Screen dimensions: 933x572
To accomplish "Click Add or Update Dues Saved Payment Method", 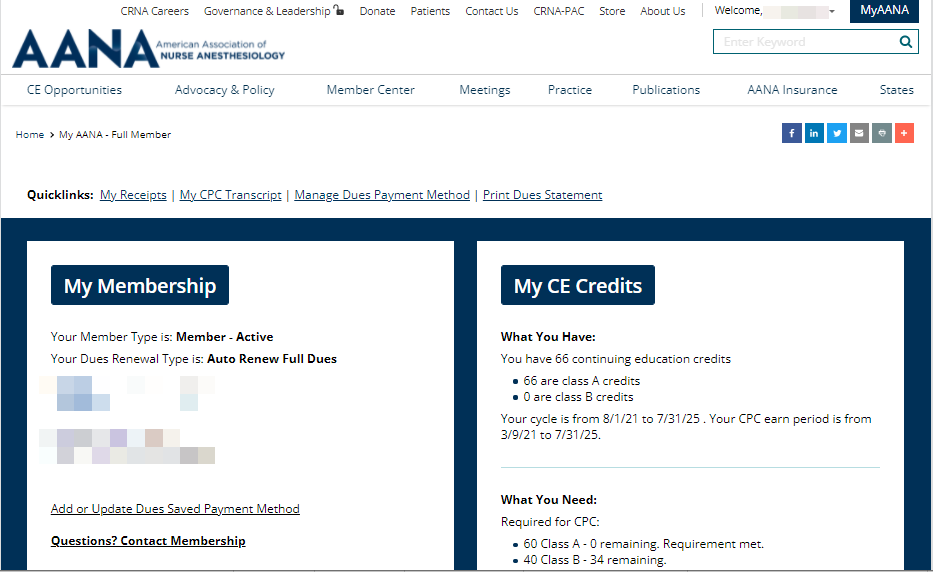I will 175,509.
